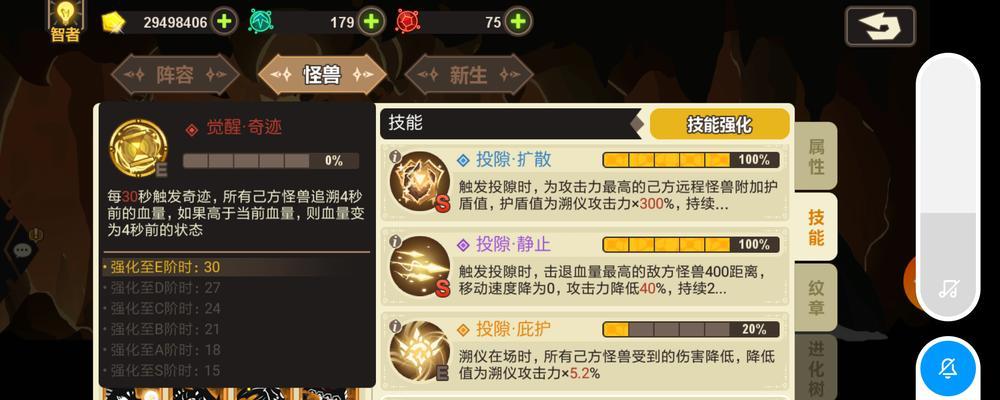Viewport: 1000px width, 400px height.
Task: Show info for 投隙·庇护 skill
Action: point(395,326)
